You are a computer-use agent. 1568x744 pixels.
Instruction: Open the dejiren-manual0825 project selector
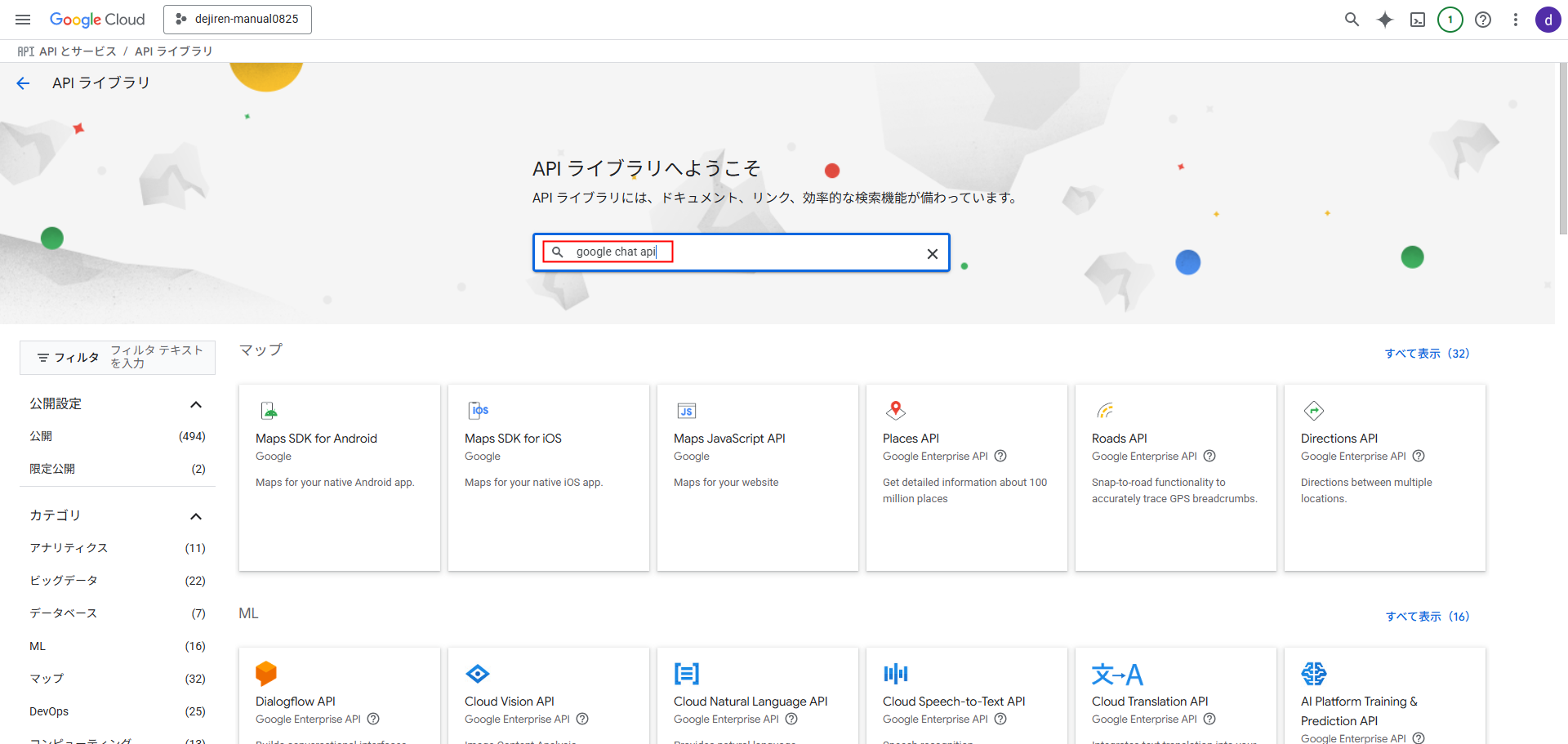tap(237, 20)
